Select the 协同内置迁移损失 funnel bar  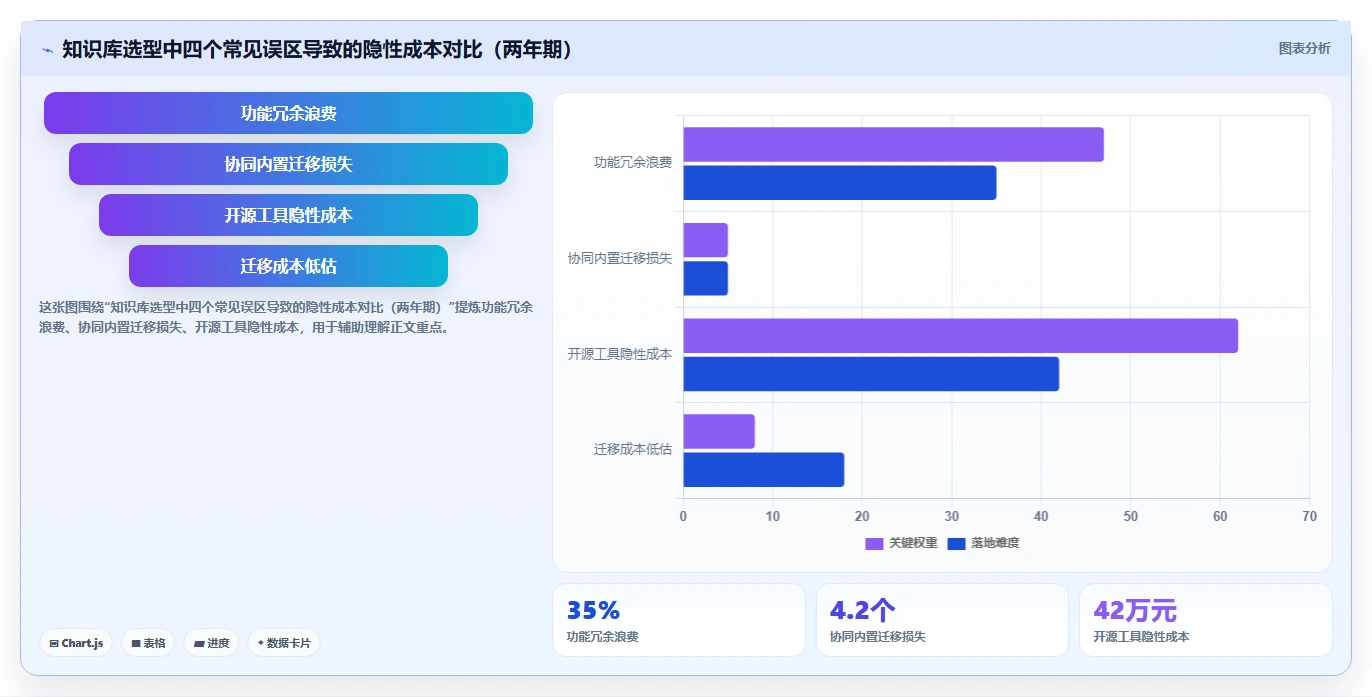[288, 164]
